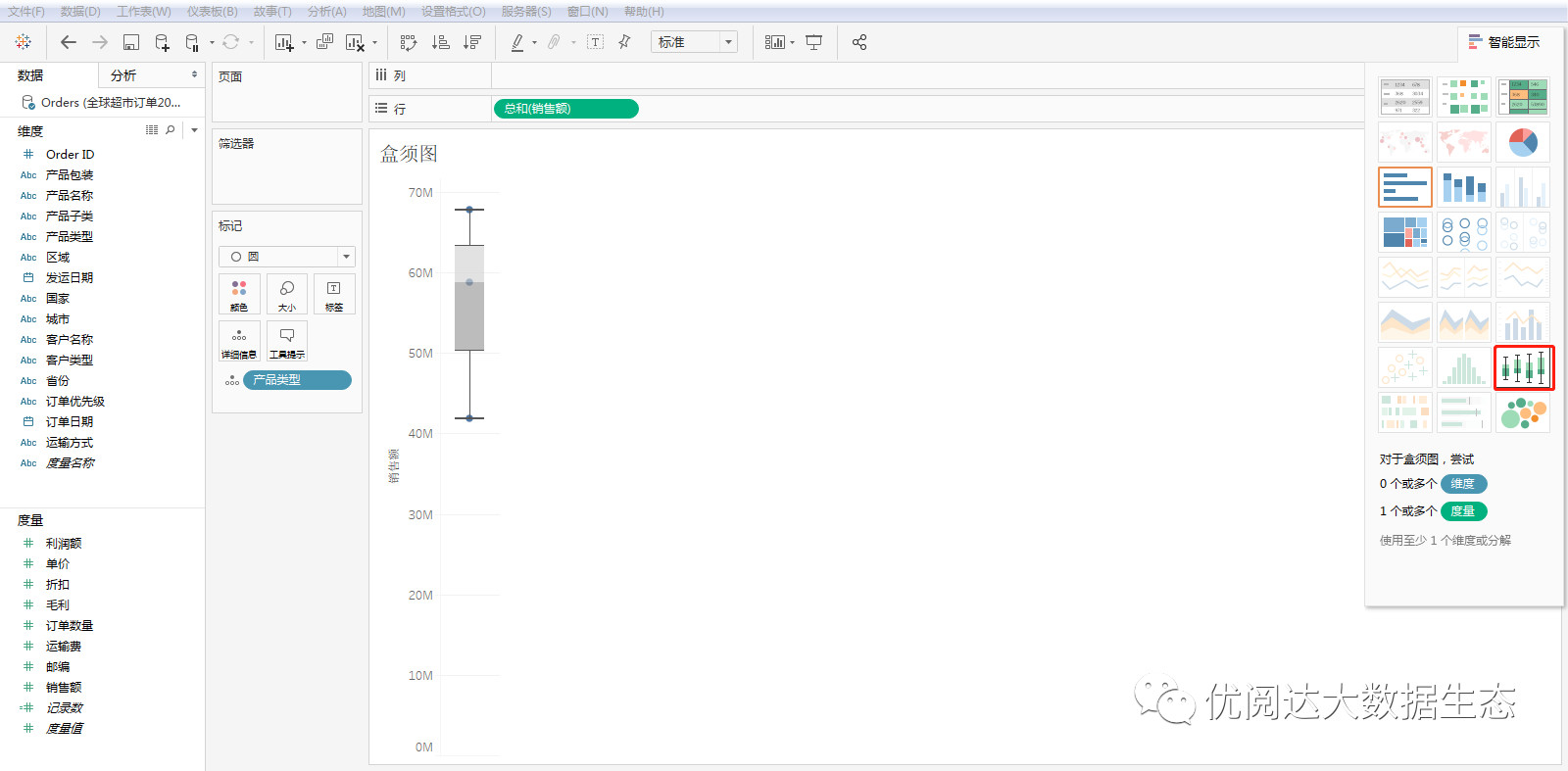Open the 设置格式(O) menu
The width and height of the screenshot is (1568, 771).
click(454, 12)
